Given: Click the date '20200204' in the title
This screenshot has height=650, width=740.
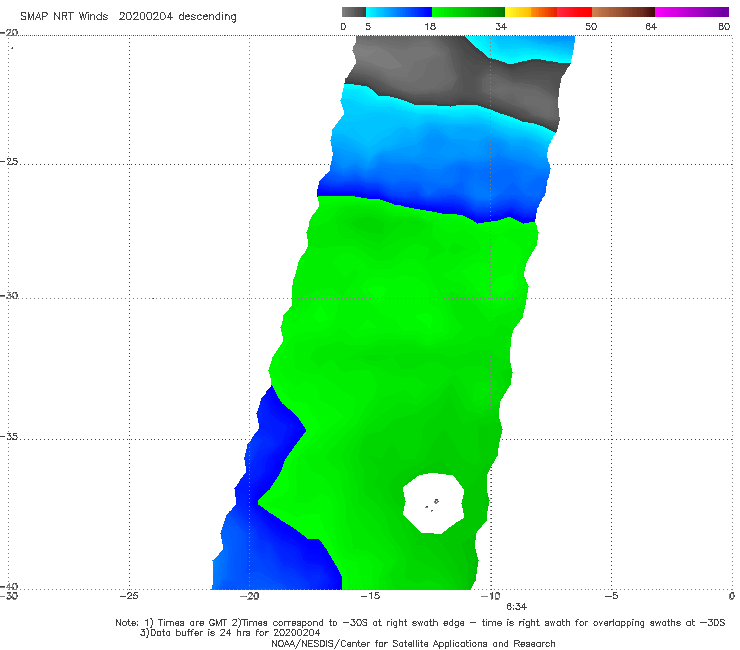Looking at the screenshot, I should 145,16.
